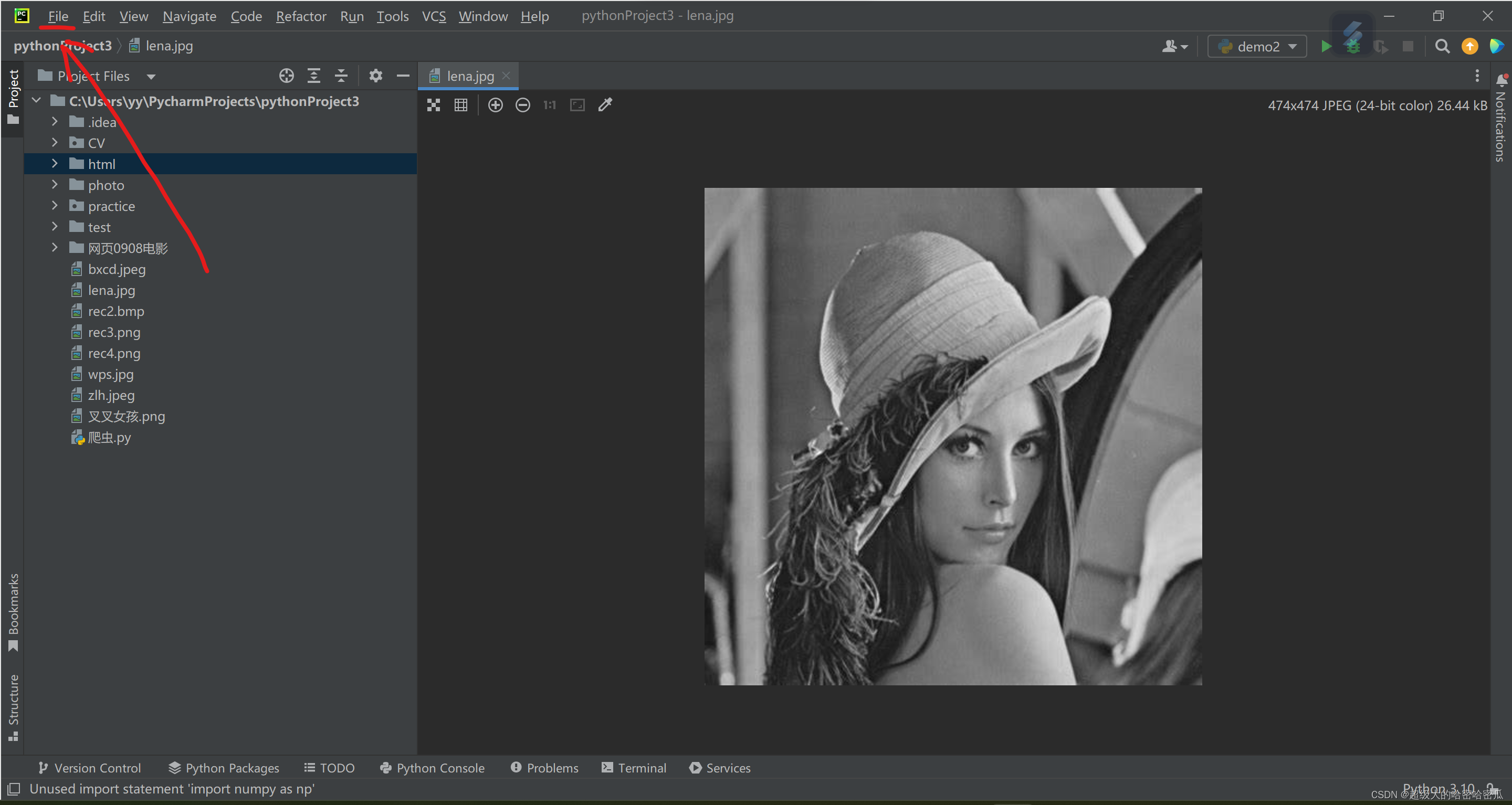Open the JetBrains icon beside the update button

click(x=1496, y=46)
